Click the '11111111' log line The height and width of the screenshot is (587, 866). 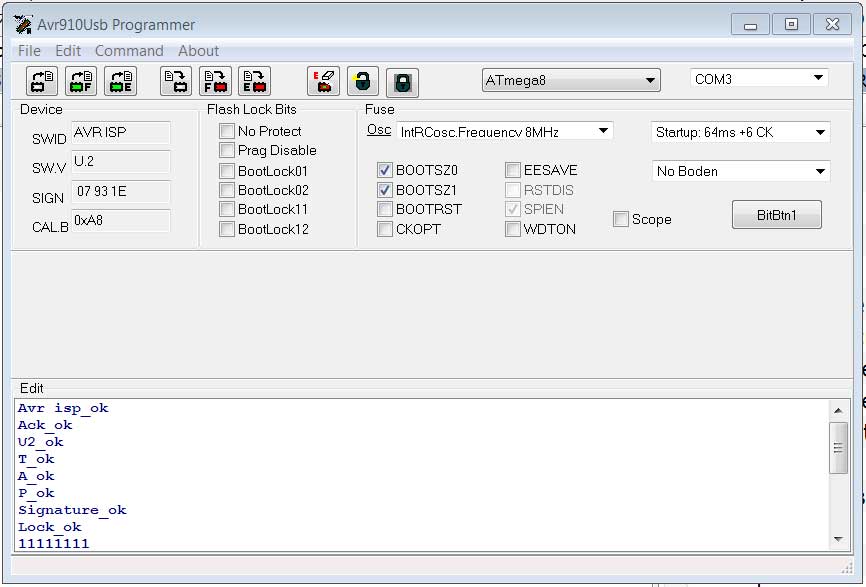click(54, 544)
